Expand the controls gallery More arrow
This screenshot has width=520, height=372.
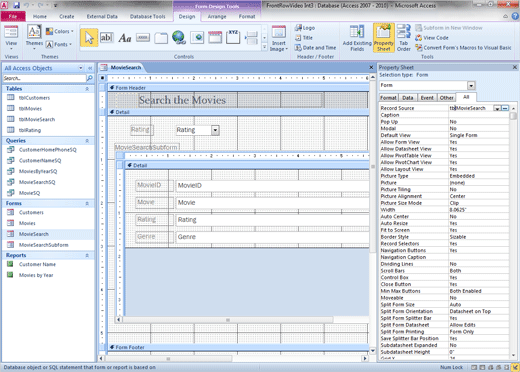tap(265, 47)
